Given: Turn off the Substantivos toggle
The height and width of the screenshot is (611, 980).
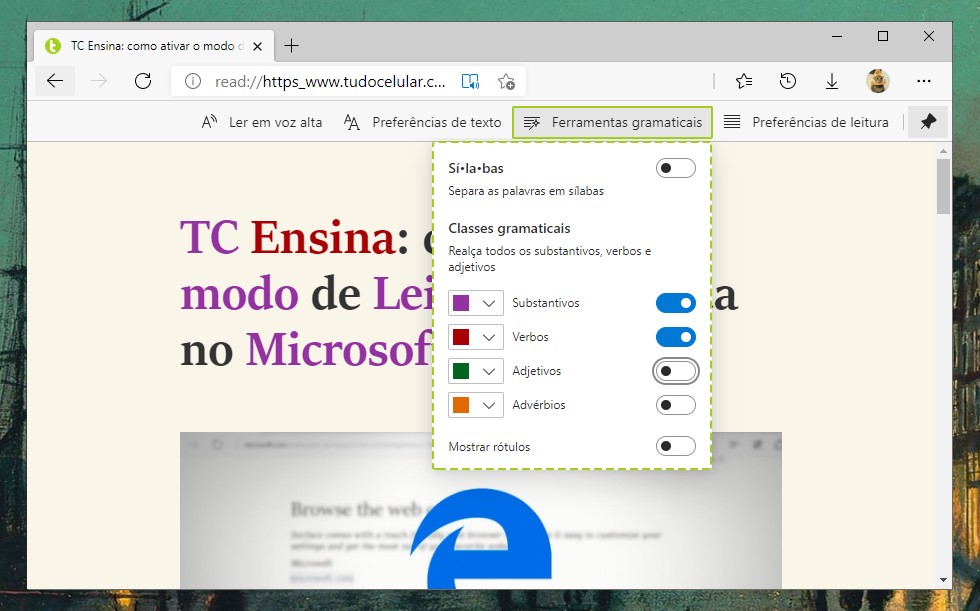Looking at the screenshot, I should point(676,303).
